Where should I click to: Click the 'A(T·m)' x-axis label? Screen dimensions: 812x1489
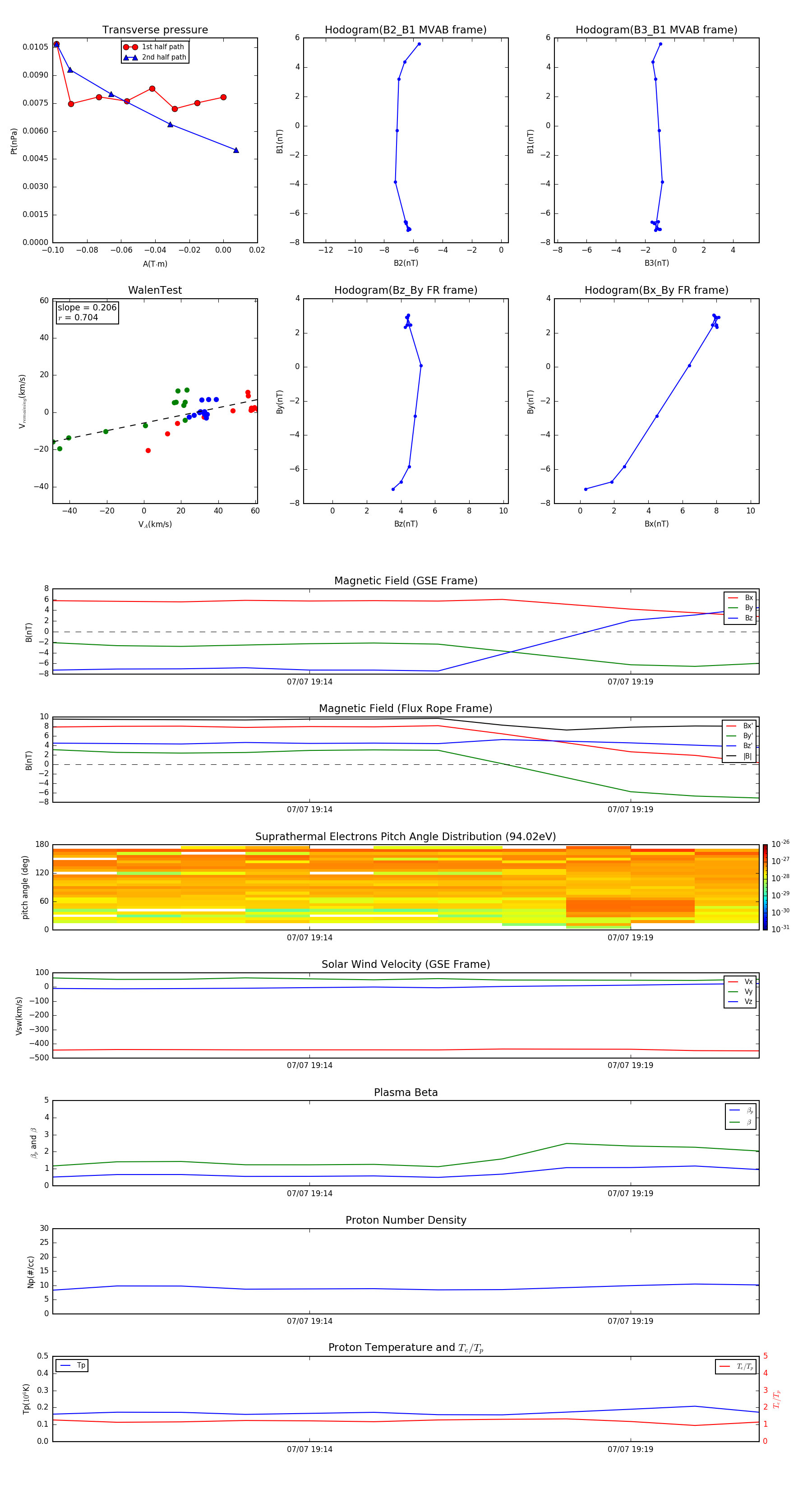click(155, 264)
